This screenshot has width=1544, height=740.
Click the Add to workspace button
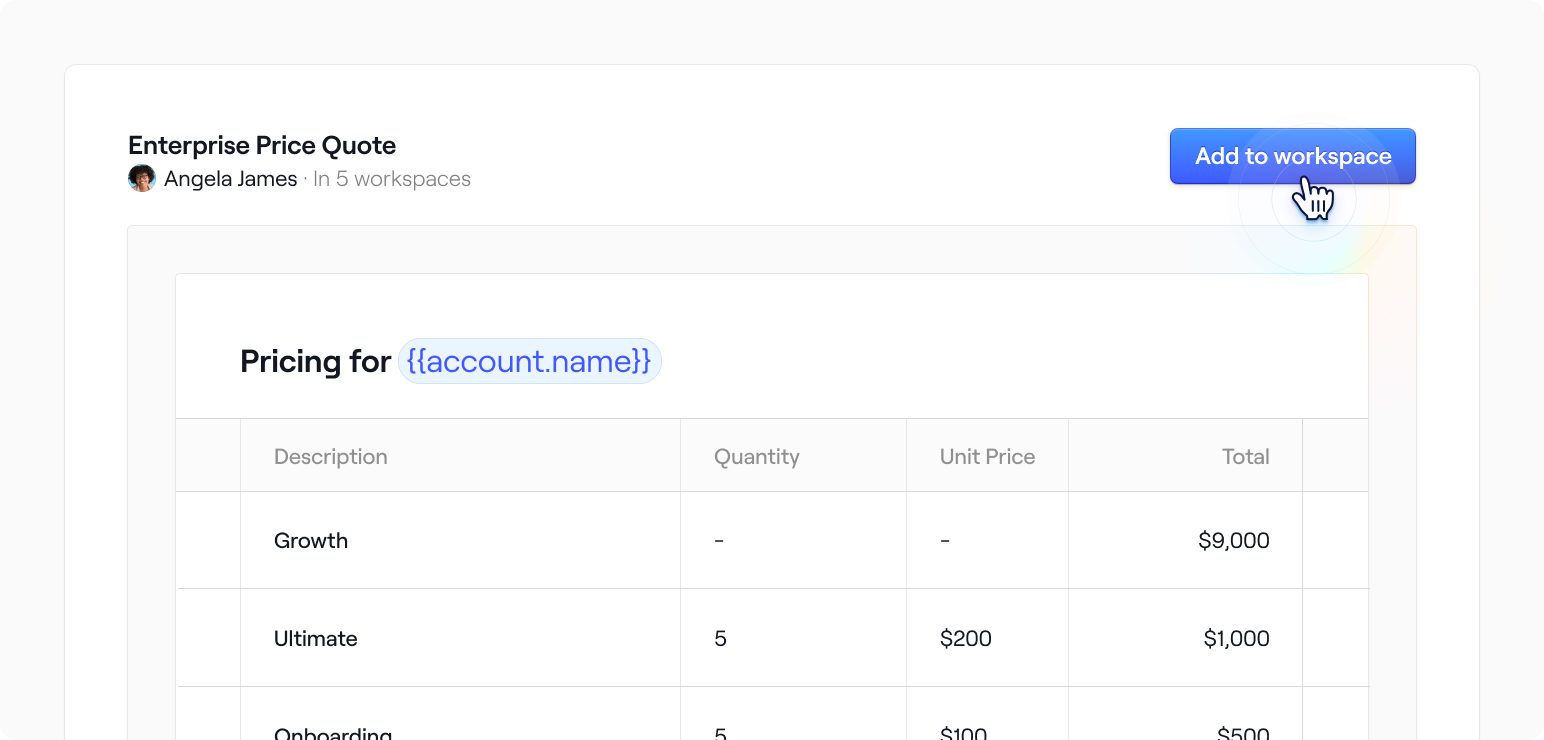pos(1292,156)
